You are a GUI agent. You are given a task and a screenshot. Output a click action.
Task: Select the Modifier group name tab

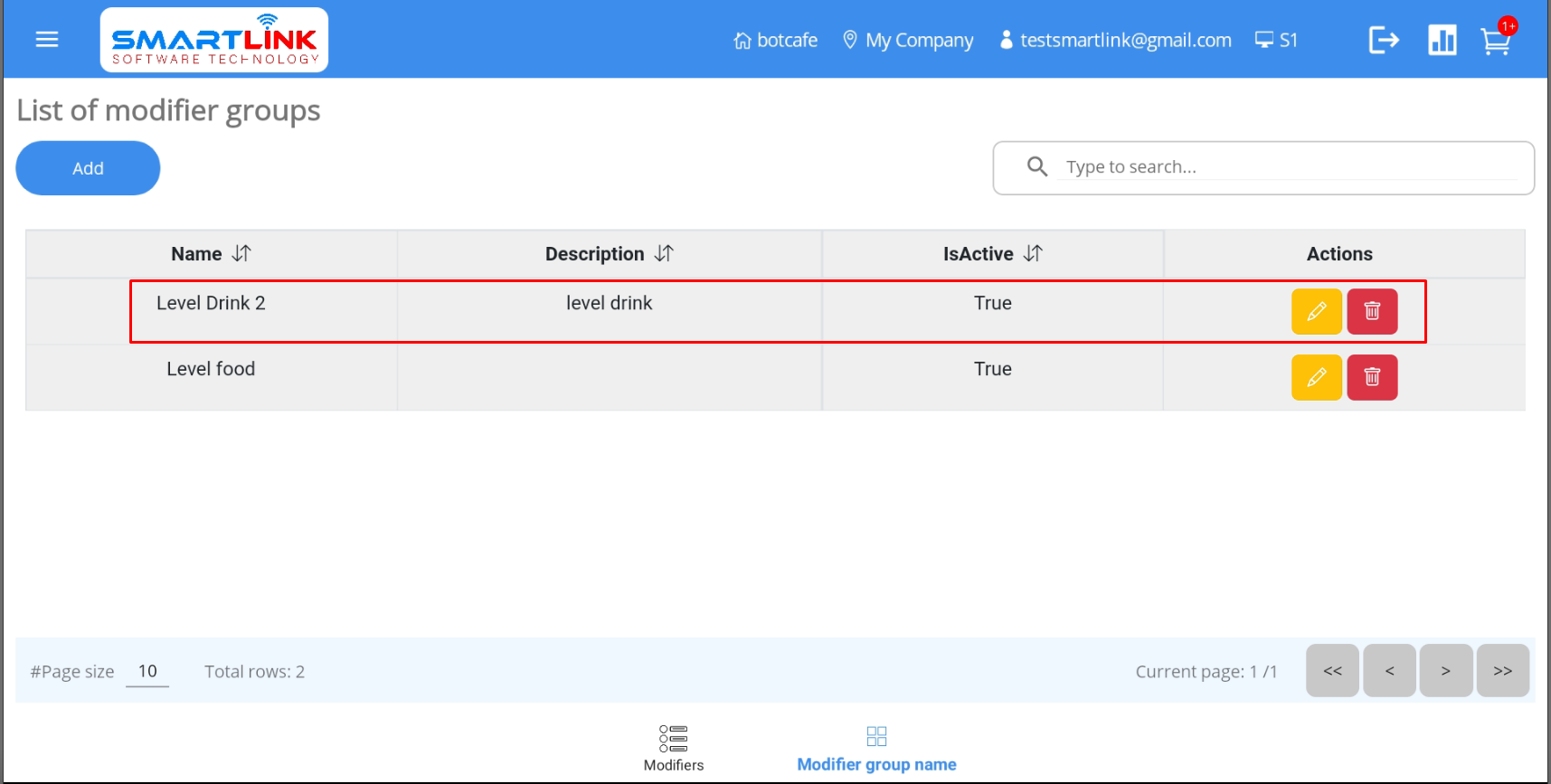click(876, 748)
